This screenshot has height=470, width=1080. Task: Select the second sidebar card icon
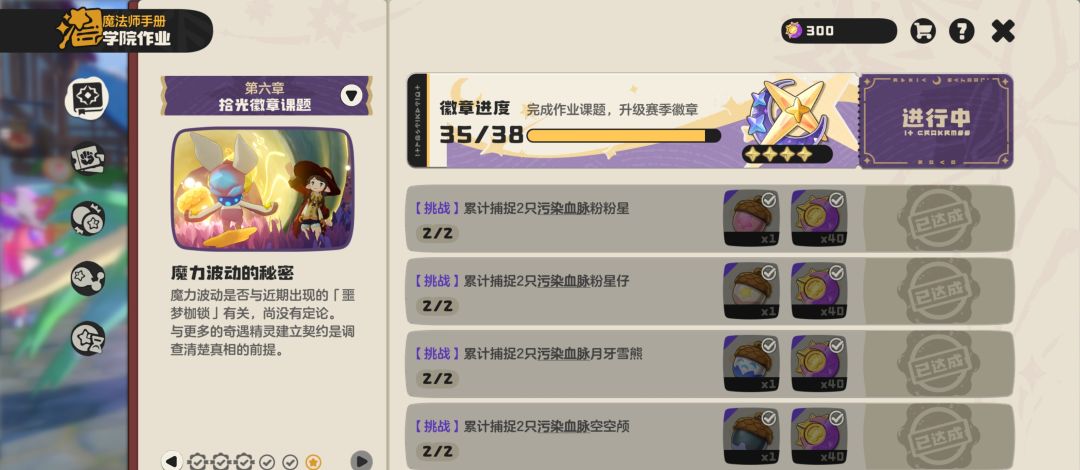pos(88,159)
